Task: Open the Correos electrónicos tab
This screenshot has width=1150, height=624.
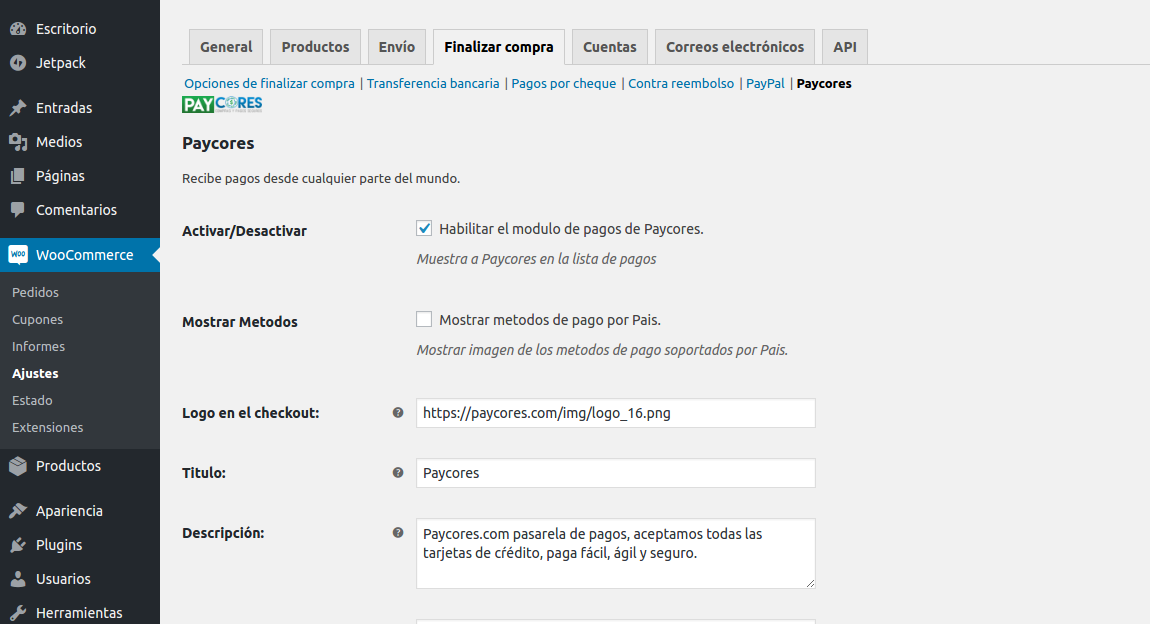Action: pyautogui.click(x=735, y=47)
